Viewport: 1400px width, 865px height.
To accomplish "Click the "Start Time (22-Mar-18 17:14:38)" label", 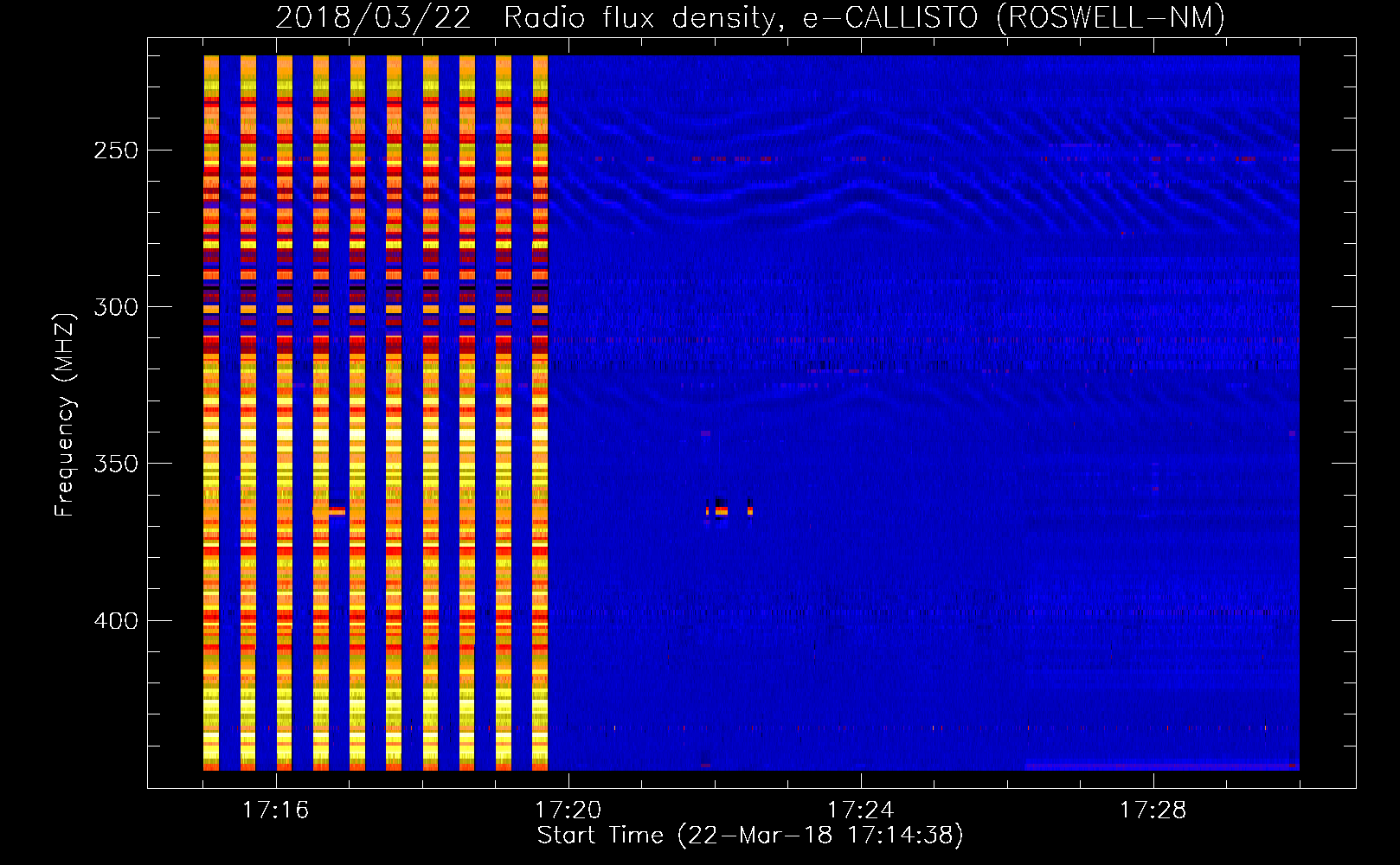I will 750,836.
